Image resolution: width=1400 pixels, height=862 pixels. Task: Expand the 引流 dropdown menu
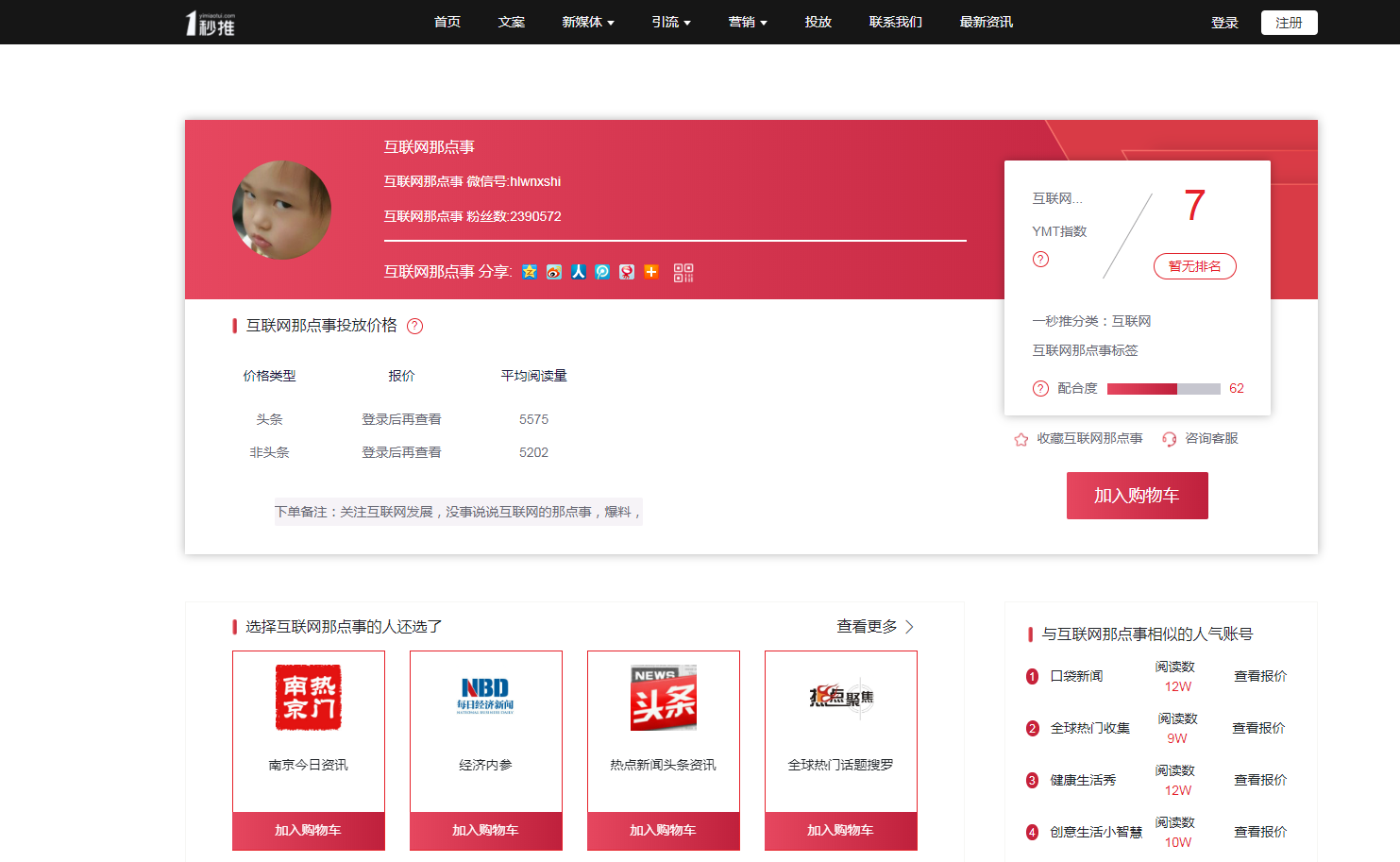(x=670, y=23)
